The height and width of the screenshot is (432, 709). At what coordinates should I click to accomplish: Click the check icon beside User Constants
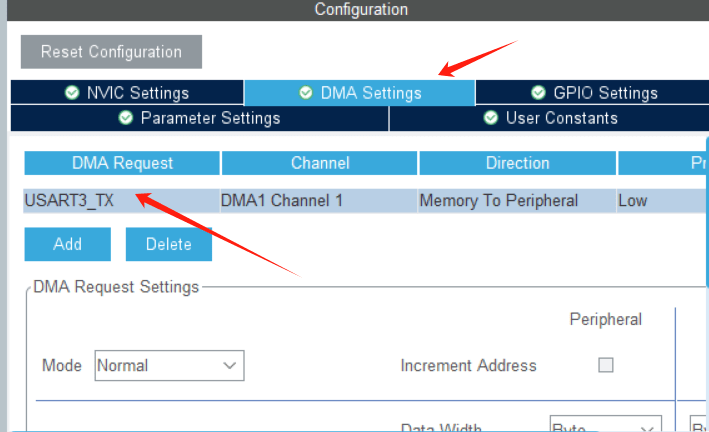(491, 118)
